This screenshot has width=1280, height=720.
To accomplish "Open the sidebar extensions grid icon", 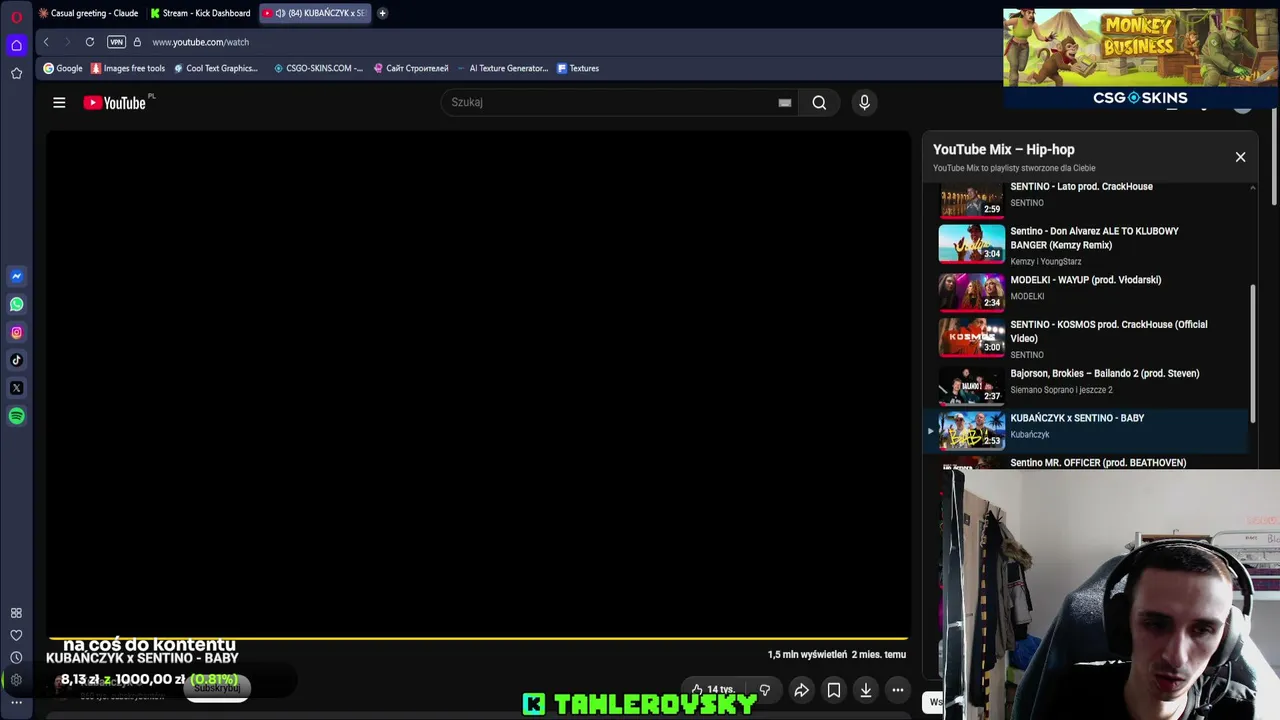I will [x=16, y=613].
